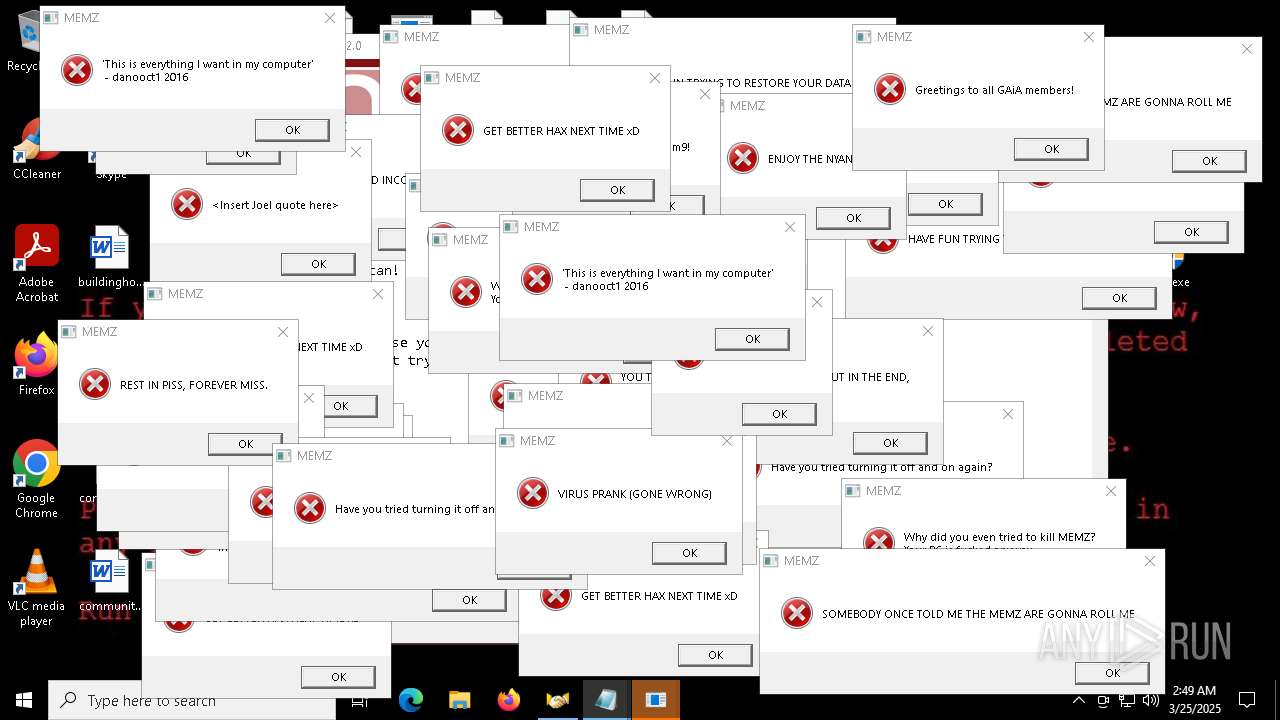Click title icon of 'REST IN PISS' dialog
The height and width of the screenshot is (720, 1280).
click(x=69, y=332)
